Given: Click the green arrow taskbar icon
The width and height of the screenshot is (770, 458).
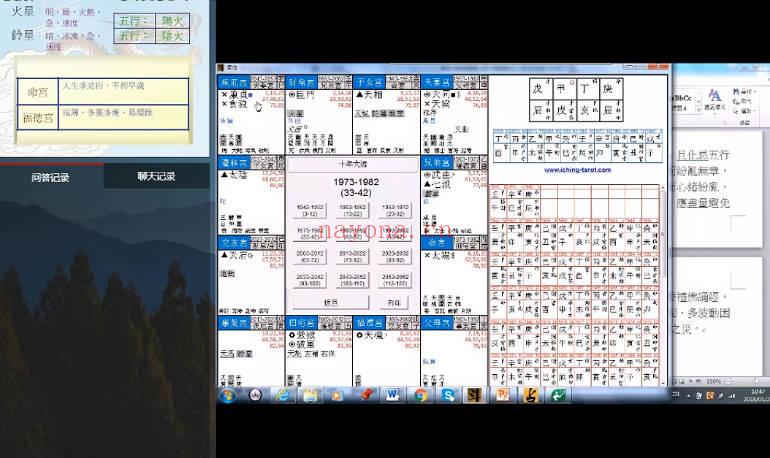Looking at the screenshot, I should pos(558,395).
